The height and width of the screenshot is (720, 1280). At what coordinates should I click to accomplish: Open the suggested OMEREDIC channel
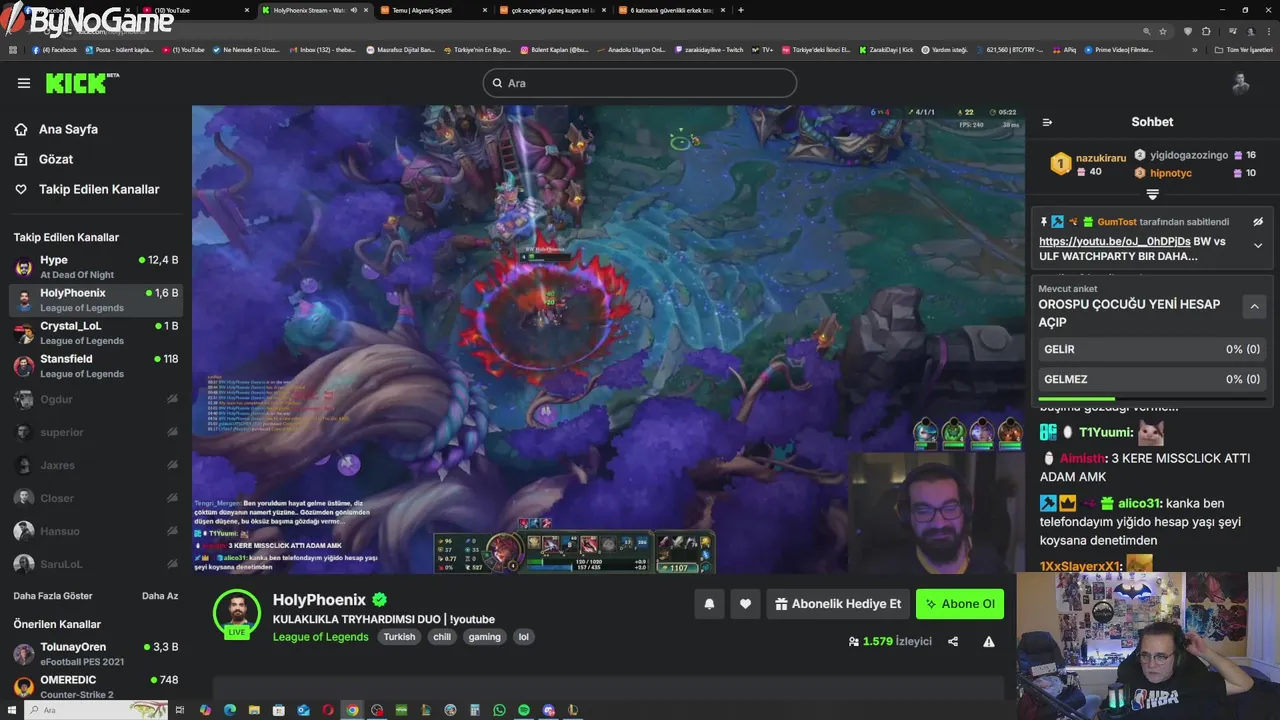point(96,687)
